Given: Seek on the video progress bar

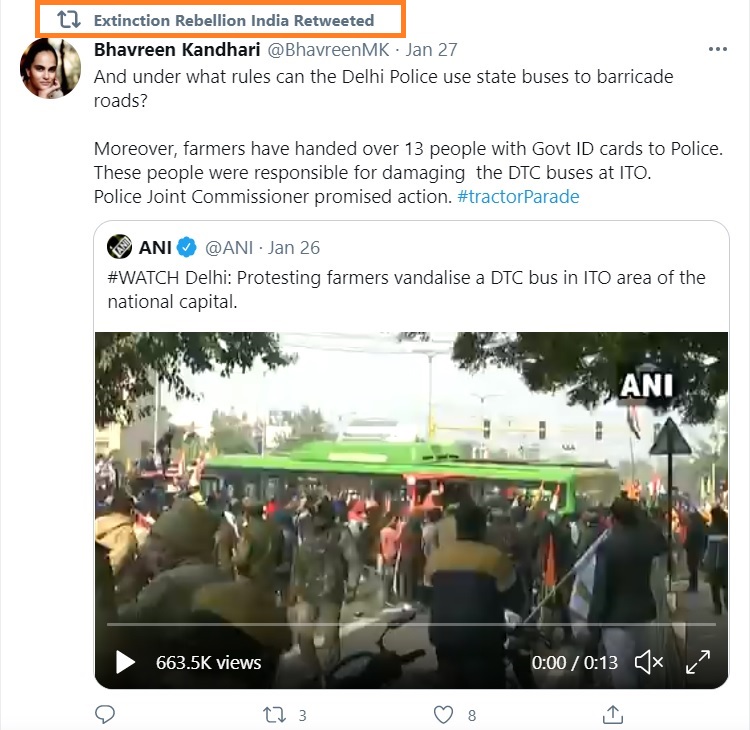Looking at the screenshot, I should click(400, 625).
